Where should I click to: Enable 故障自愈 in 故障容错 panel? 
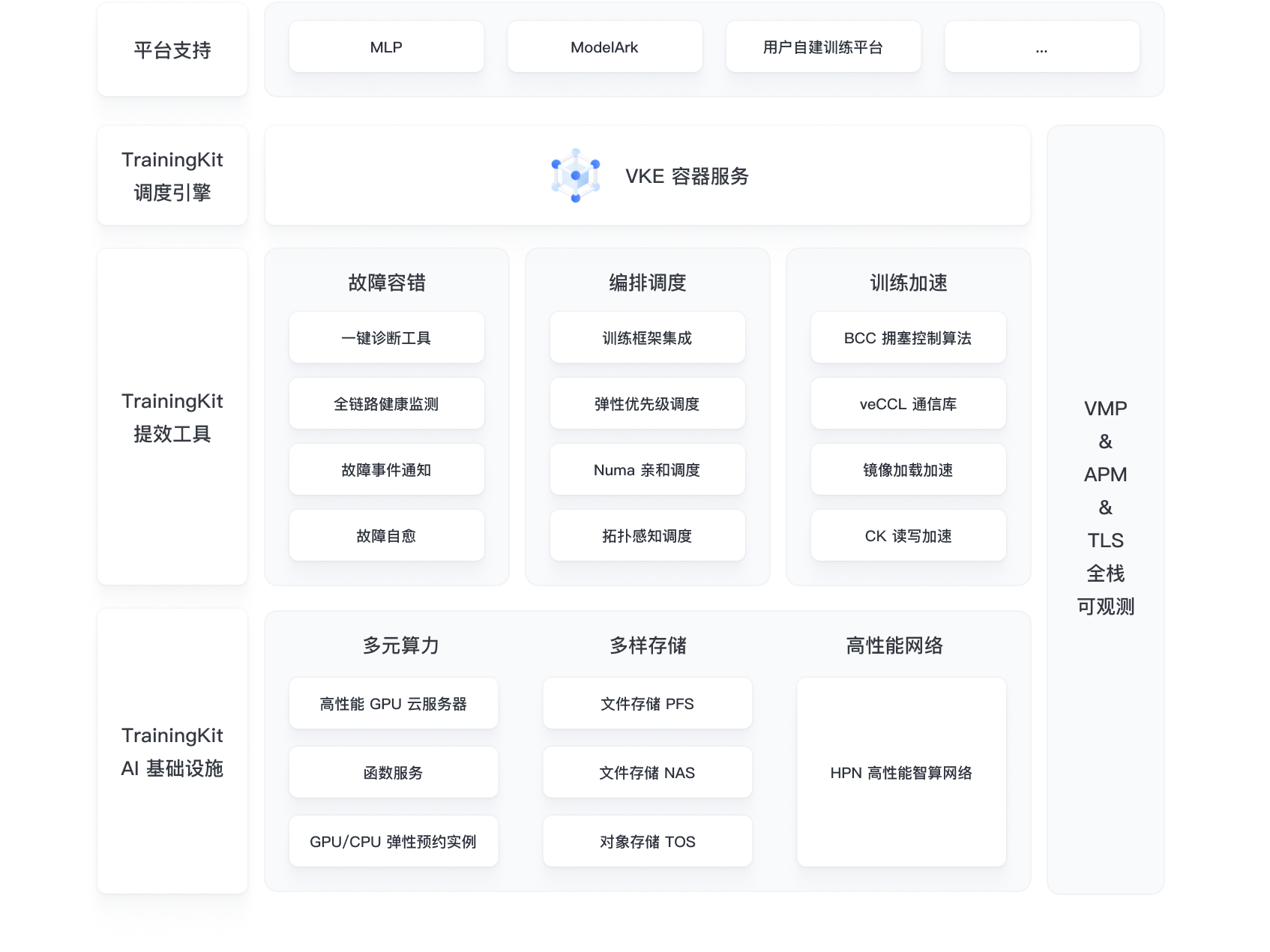coord(387,535)
